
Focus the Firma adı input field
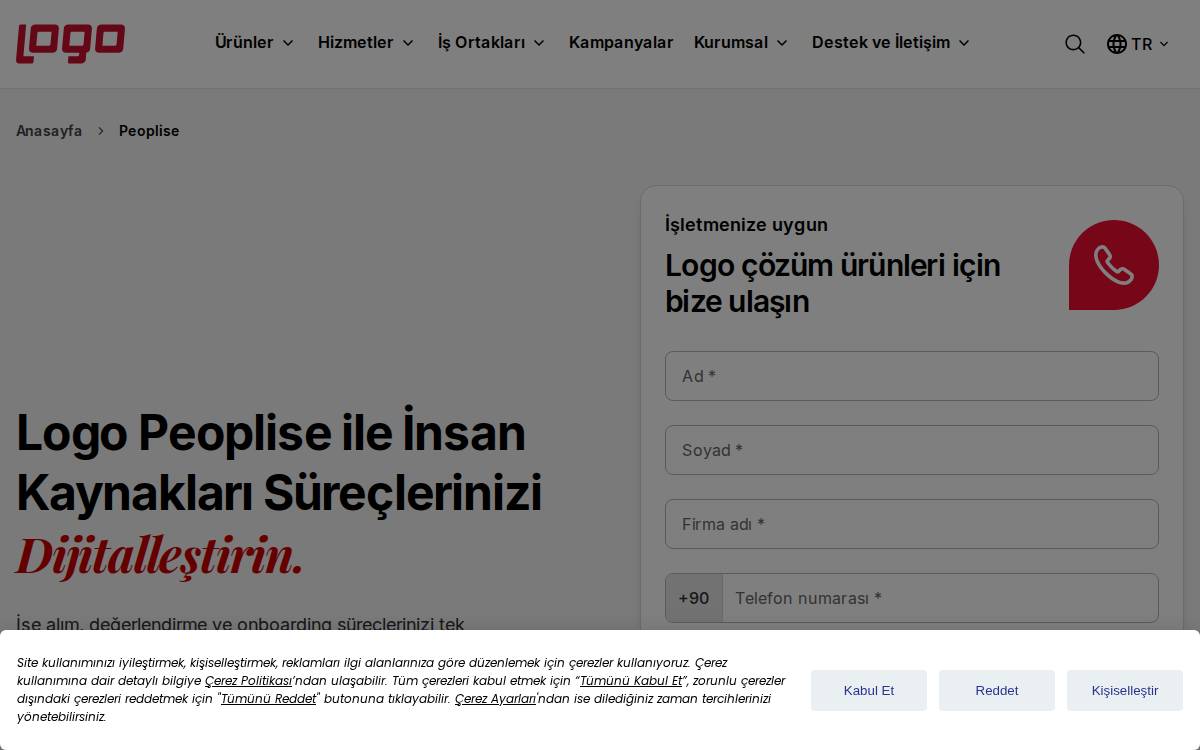[912, 524]
